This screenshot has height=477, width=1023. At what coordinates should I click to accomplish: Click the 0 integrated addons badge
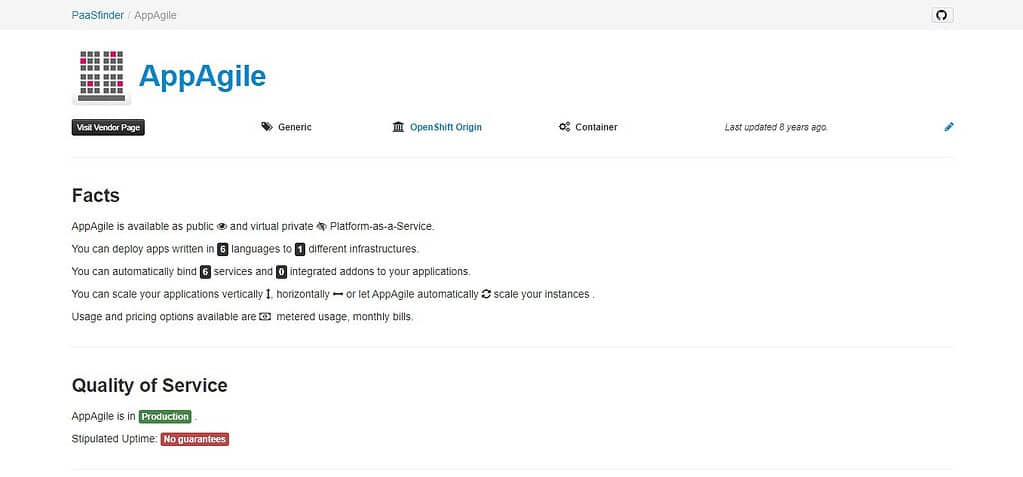[x=282, y=271]
